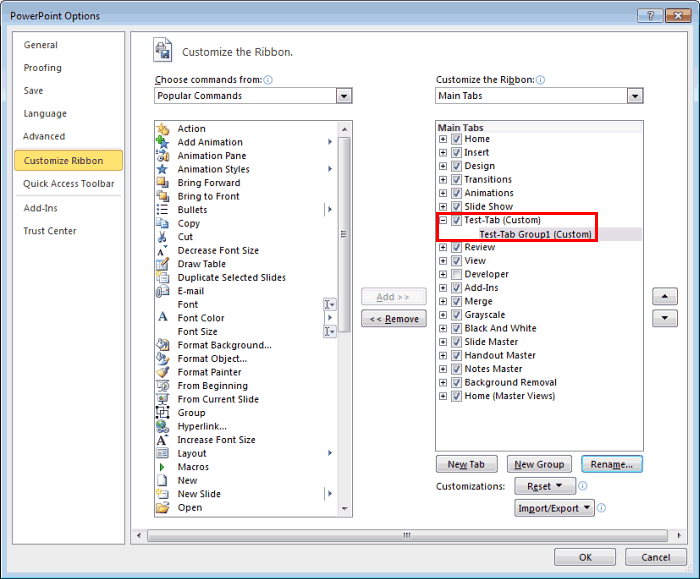Image resolution: width=700 pixels, height=579 pixels.
Task: Uncheck the Review tab checkbox
Action: point(456,247)
